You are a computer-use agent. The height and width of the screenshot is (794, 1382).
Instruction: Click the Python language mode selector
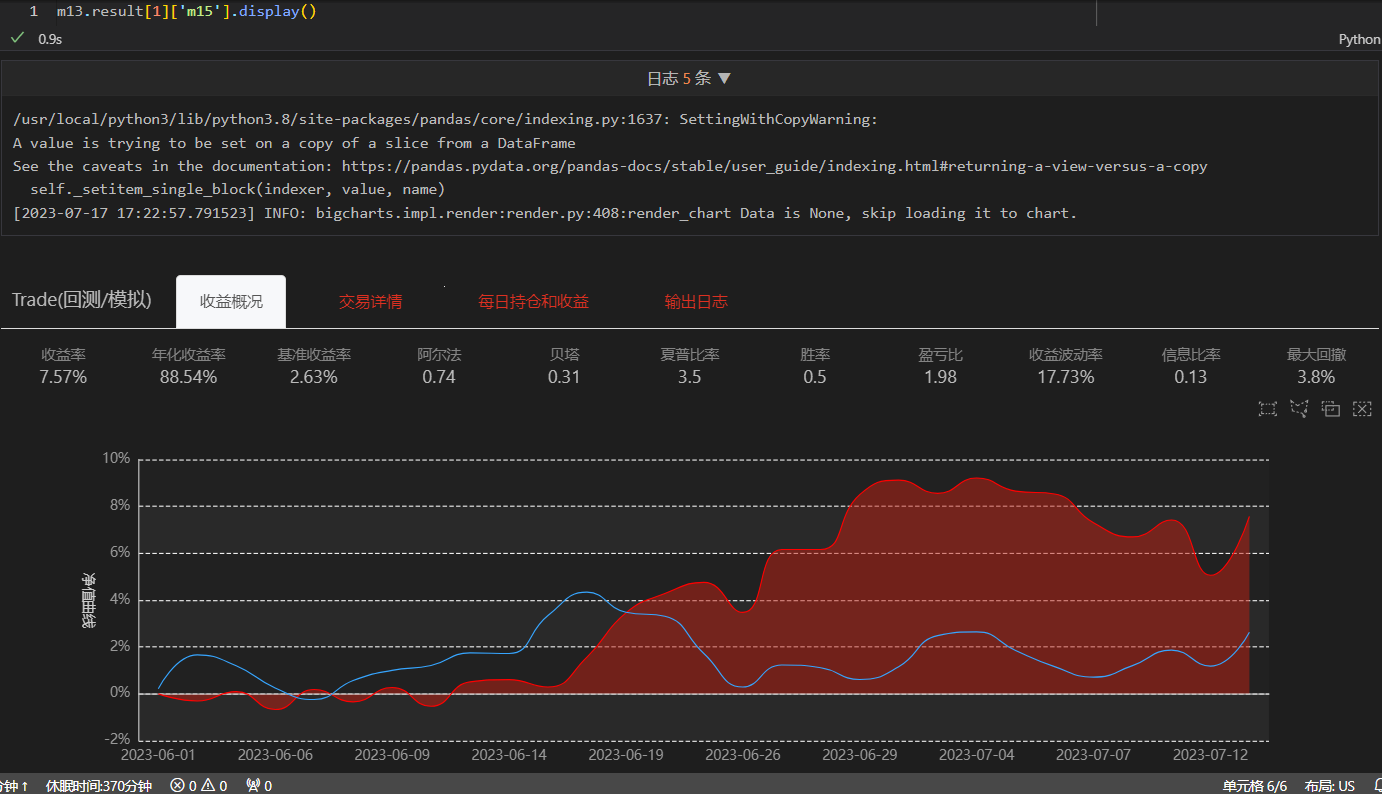coord(1359,39)
